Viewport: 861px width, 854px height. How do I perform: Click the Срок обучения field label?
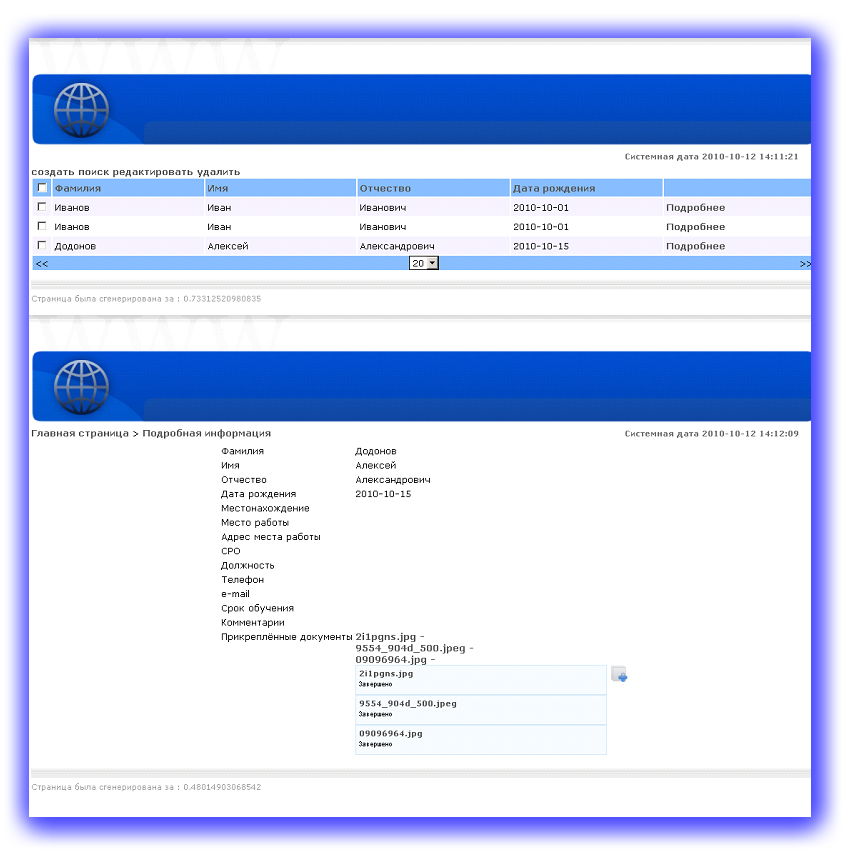[257, 608]
